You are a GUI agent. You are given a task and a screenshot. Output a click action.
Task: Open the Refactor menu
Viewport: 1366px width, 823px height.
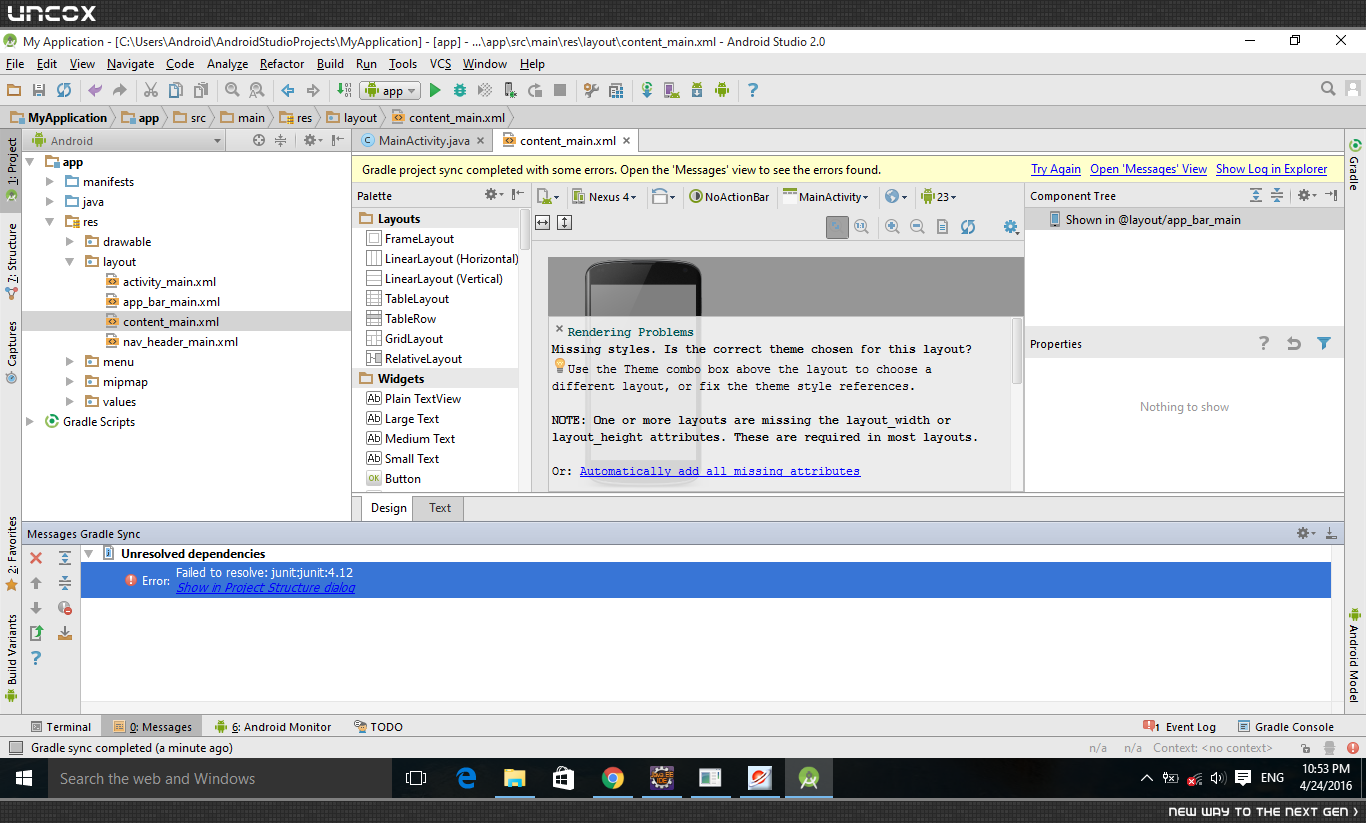click(x=282, y=64)
